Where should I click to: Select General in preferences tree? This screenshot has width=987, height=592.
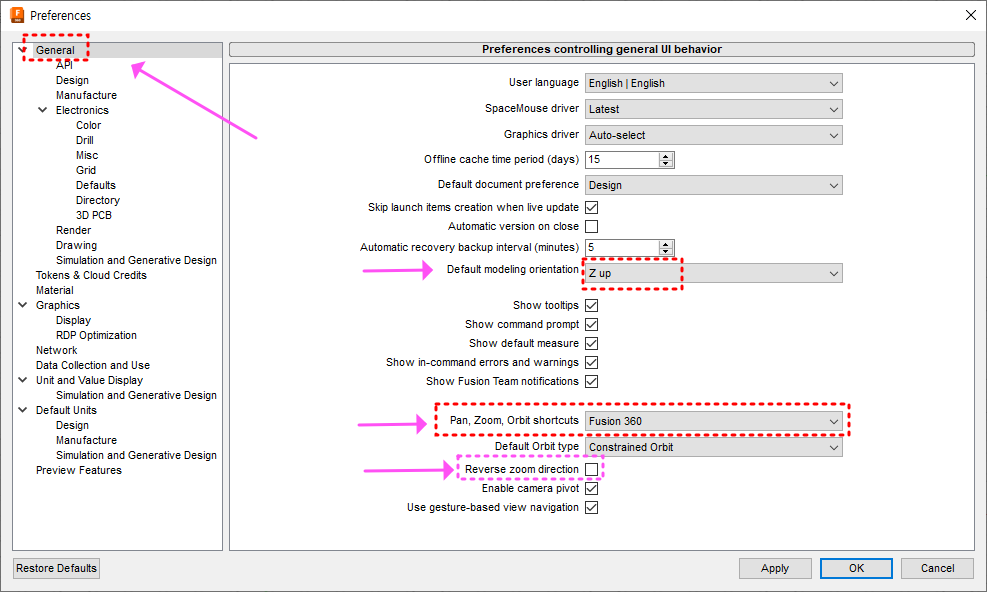coord(55,50)
